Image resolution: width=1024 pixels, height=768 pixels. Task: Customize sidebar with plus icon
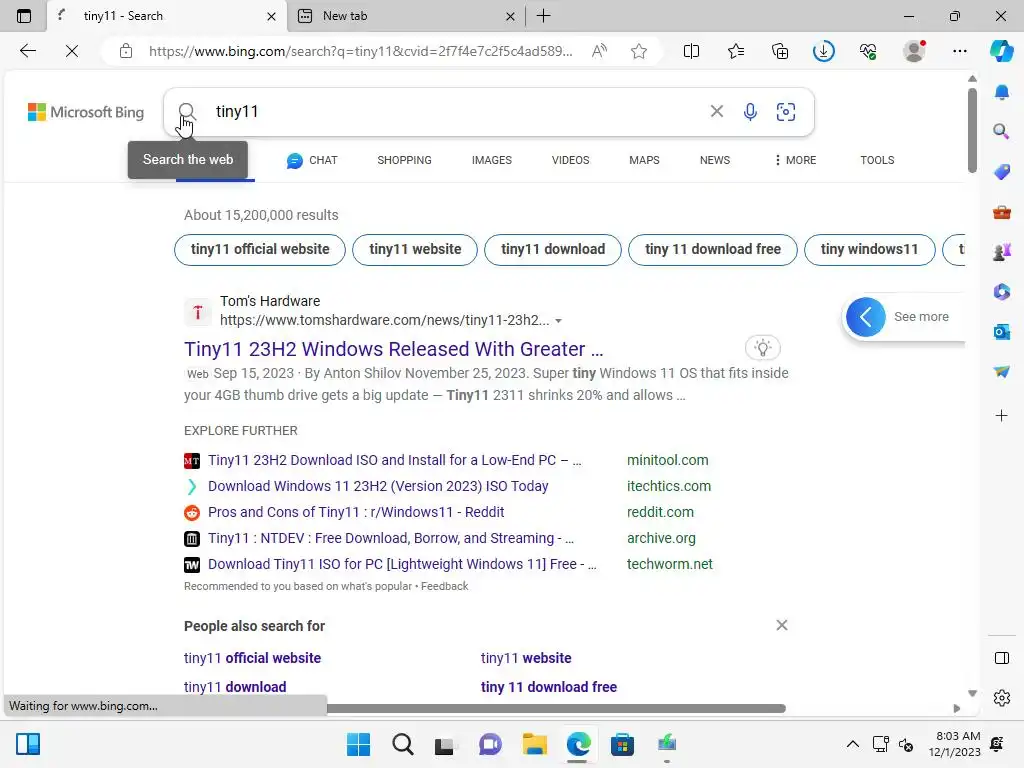click(1002, 415)
